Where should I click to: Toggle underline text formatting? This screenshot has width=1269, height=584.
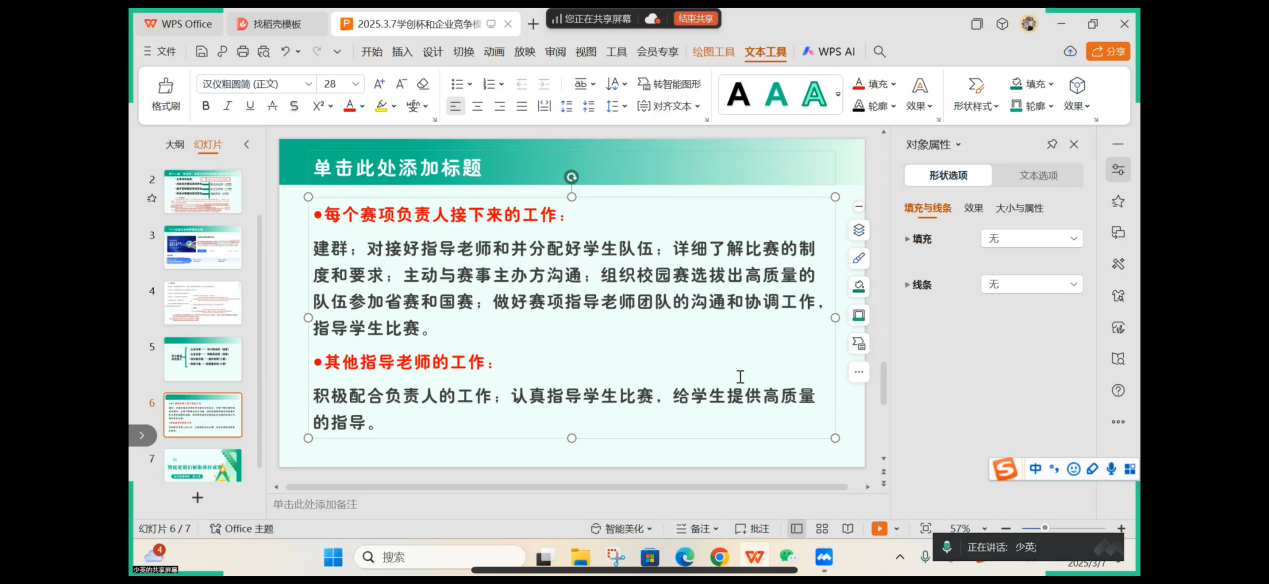click(250, 106)
